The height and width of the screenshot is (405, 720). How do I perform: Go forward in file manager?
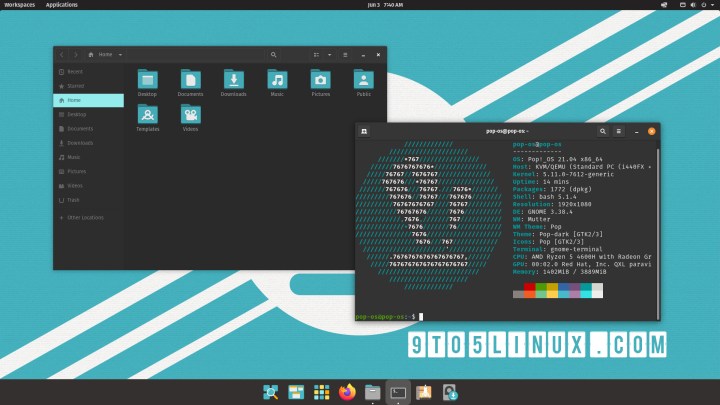(76, 55)
